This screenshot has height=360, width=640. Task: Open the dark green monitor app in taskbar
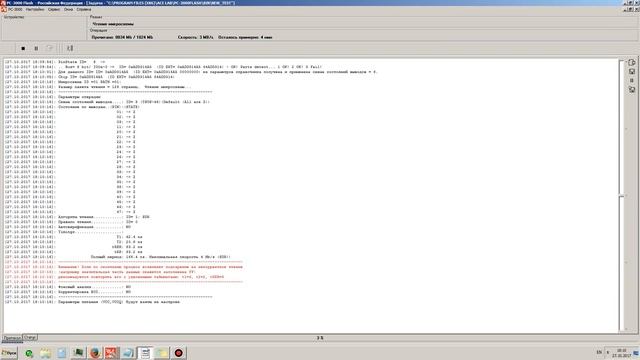(x=78, y=353)
